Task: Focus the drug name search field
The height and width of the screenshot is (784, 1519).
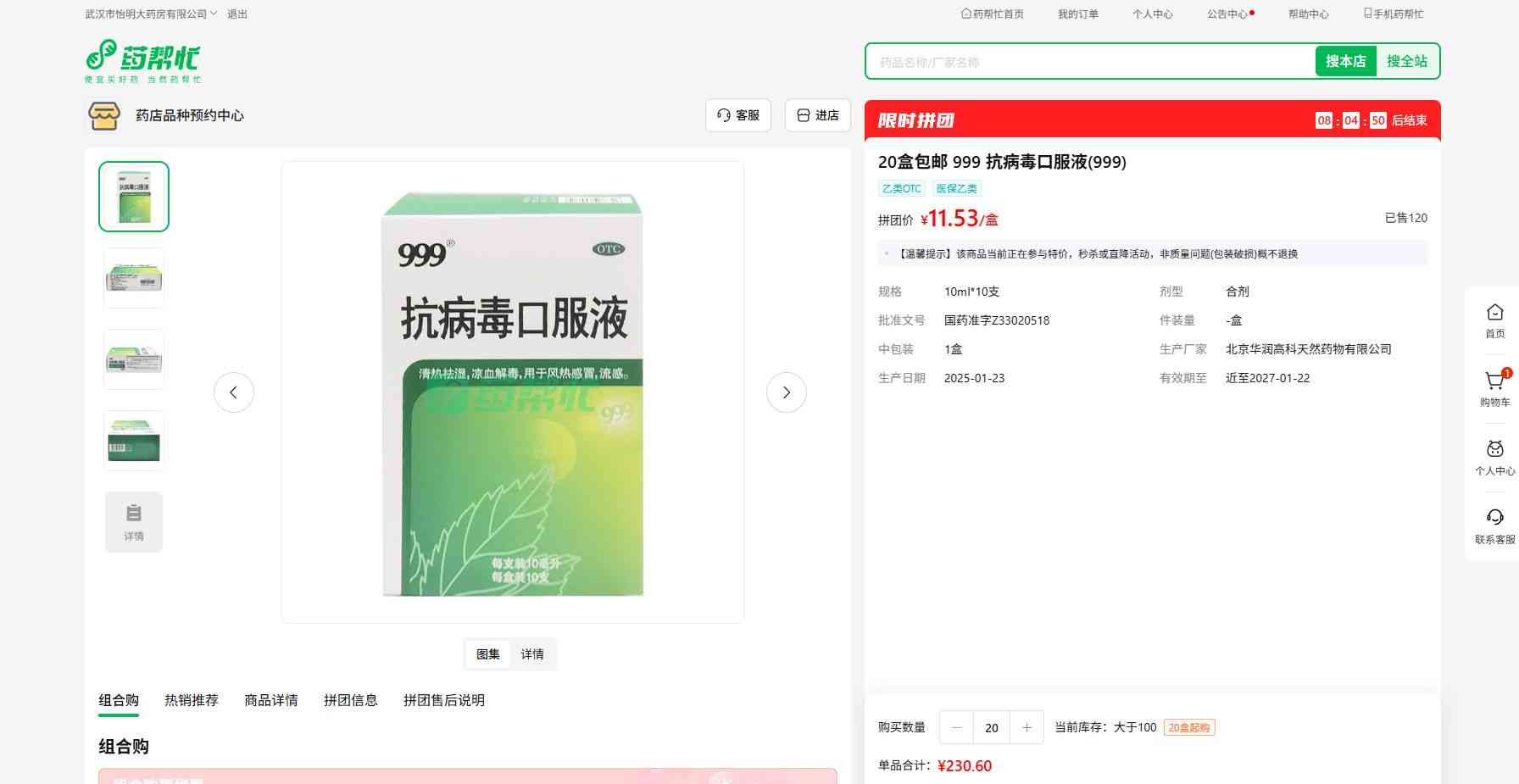Action: coord(1090,62)
